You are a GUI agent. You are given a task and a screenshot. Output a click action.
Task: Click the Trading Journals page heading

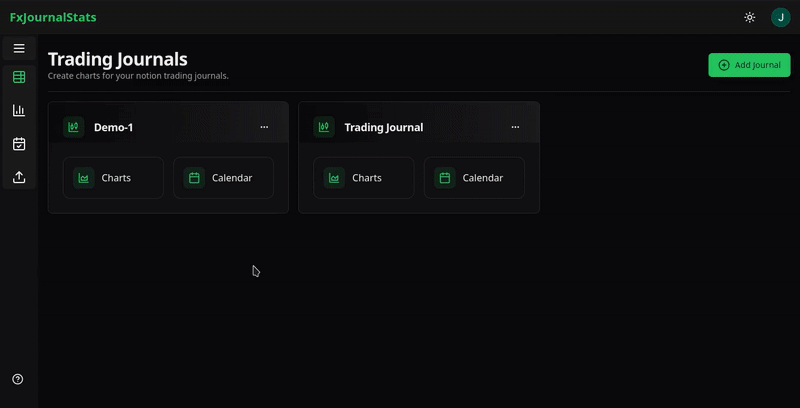pos(118,60)
